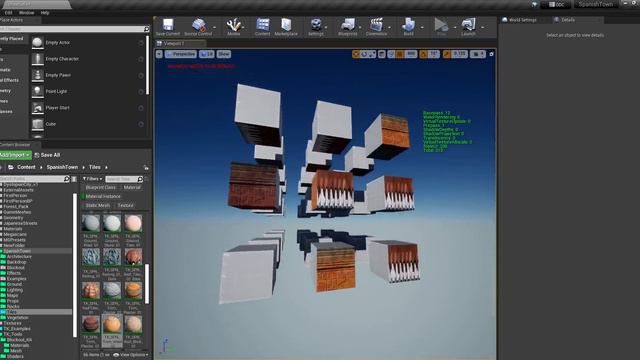
Task: Click the Empty Pawn icon
Action: (38, 75)
